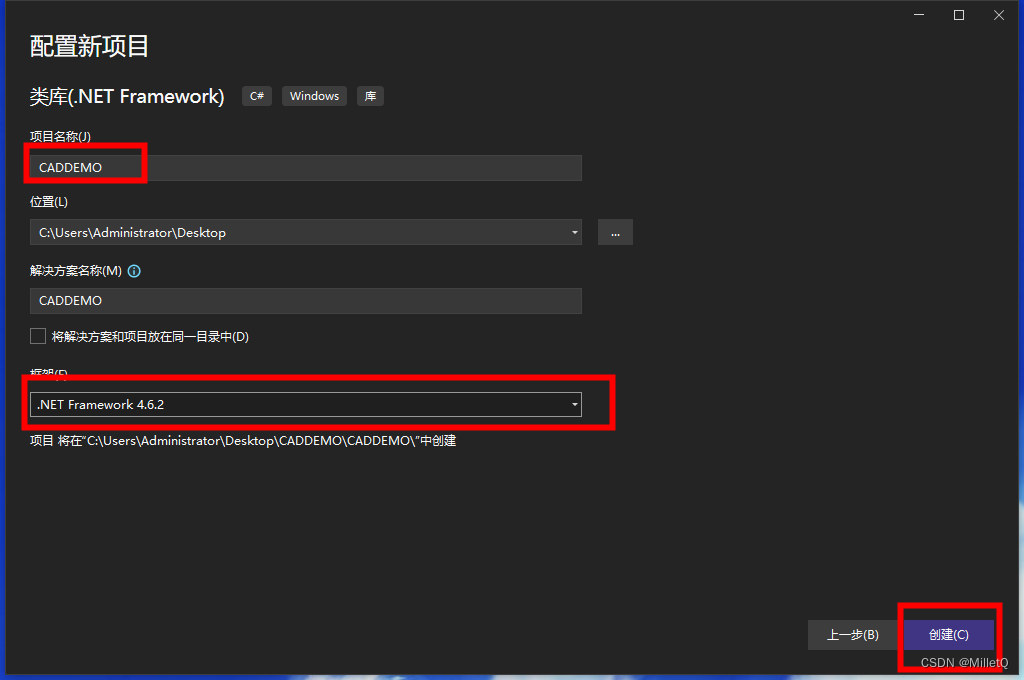Viewport: 1024px width, 680px height.
Task: Expand the 位置 location dropdown arrow
Action: (574, 233)
